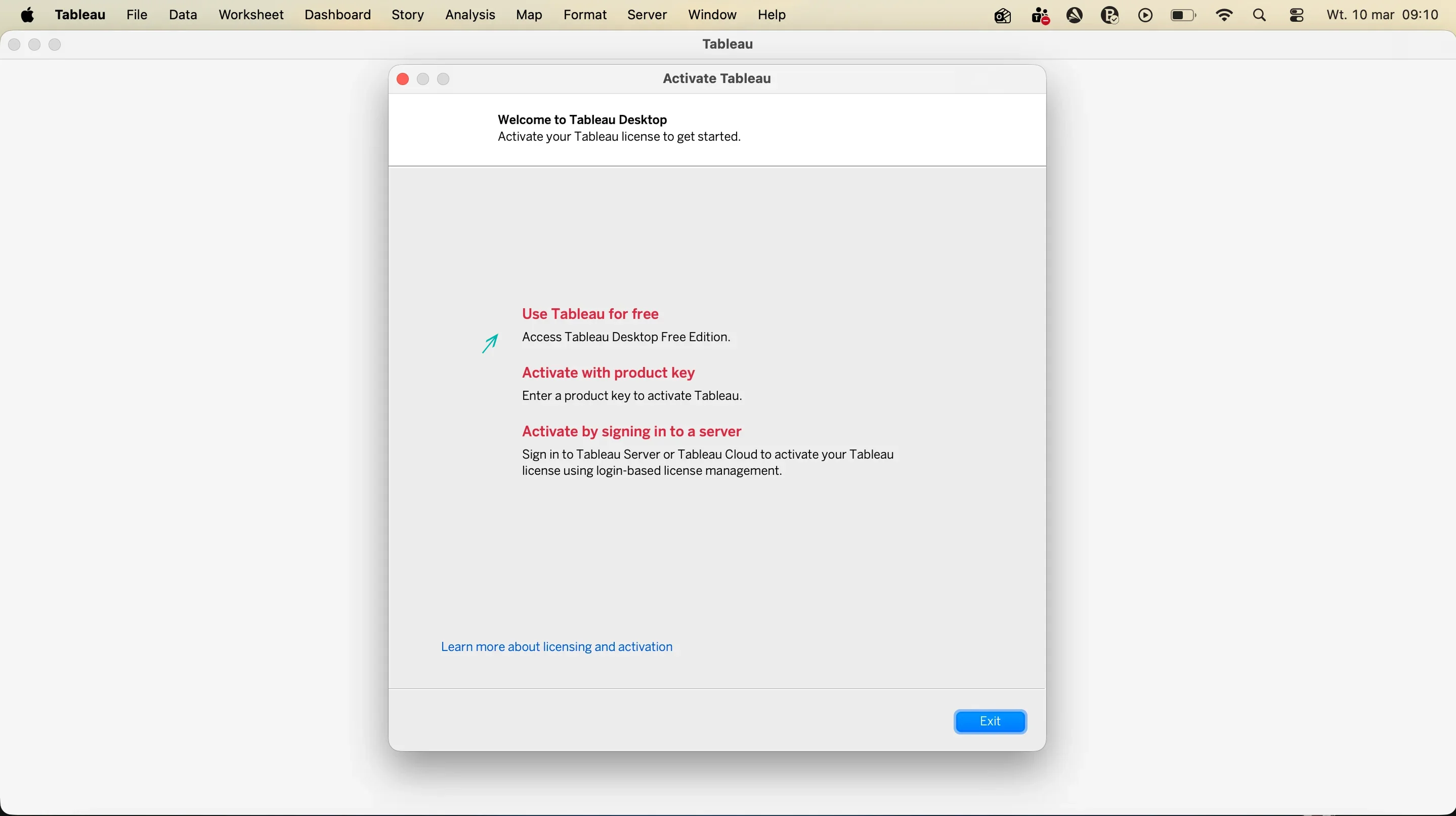1456x816 pixels.
Task: Click the battery status icon
Action: point(1183,16)
